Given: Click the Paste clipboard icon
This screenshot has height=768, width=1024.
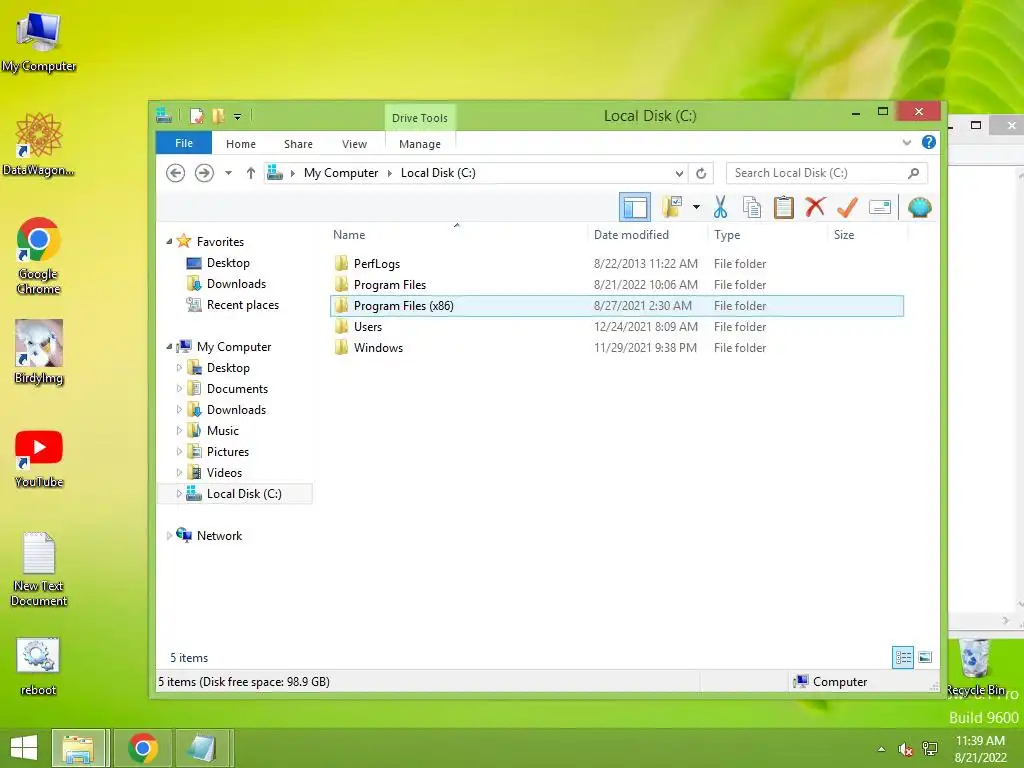Looking at the screenshot, I should coord(784,208).
